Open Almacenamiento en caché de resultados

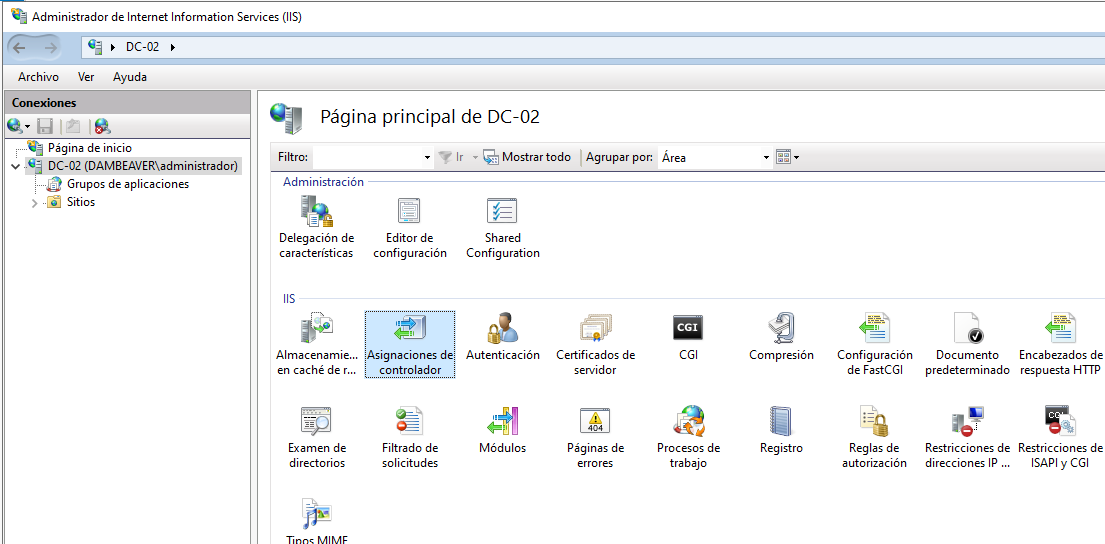click(316, 345)
